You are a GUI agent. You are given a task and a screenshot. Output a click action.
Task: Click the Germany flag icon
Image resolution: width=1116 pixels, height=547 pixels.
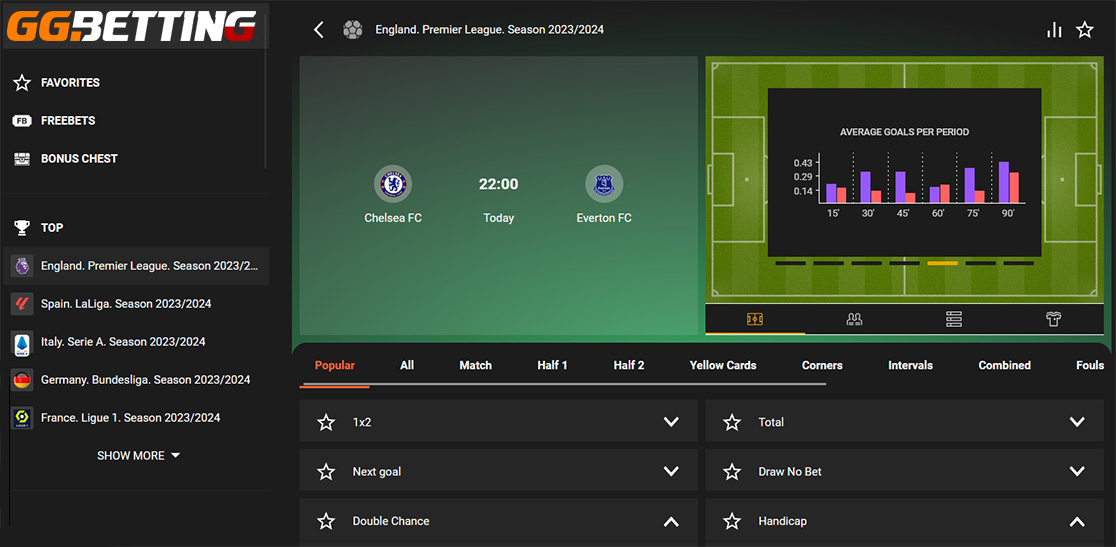(22, 380)
